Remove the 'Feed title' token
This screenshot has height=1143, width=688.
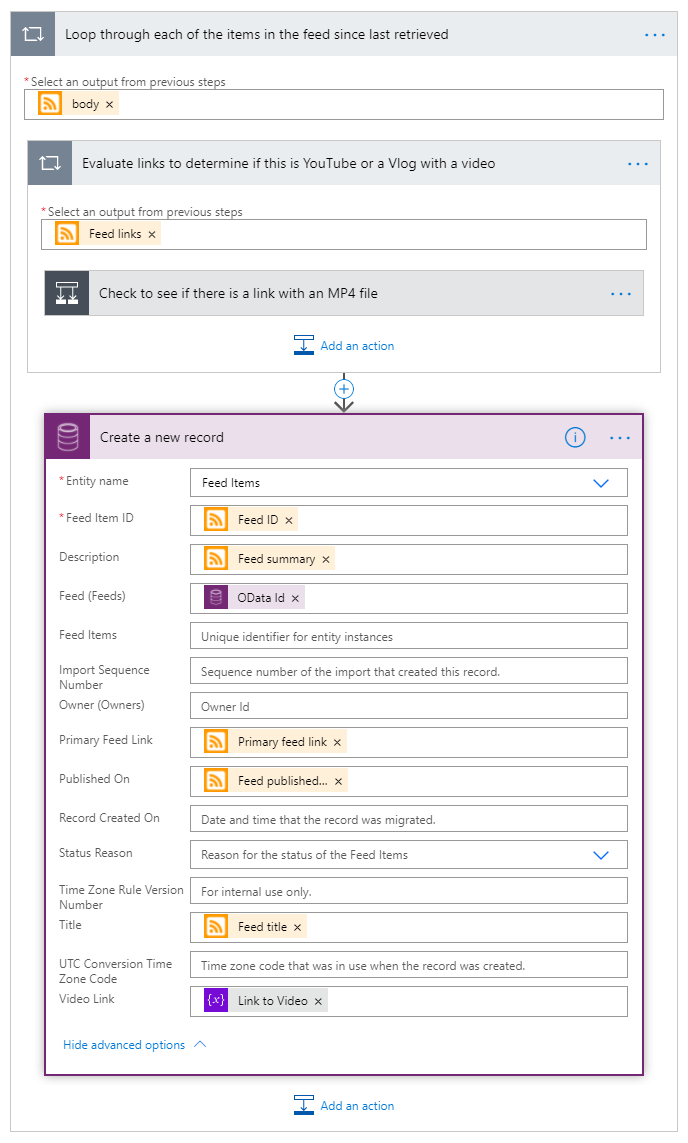[x=297, y=928]
